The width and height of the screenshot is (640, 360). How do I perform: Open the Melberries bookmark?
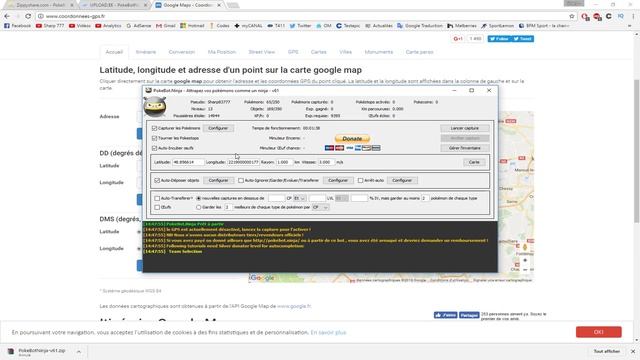pos(462,25)
